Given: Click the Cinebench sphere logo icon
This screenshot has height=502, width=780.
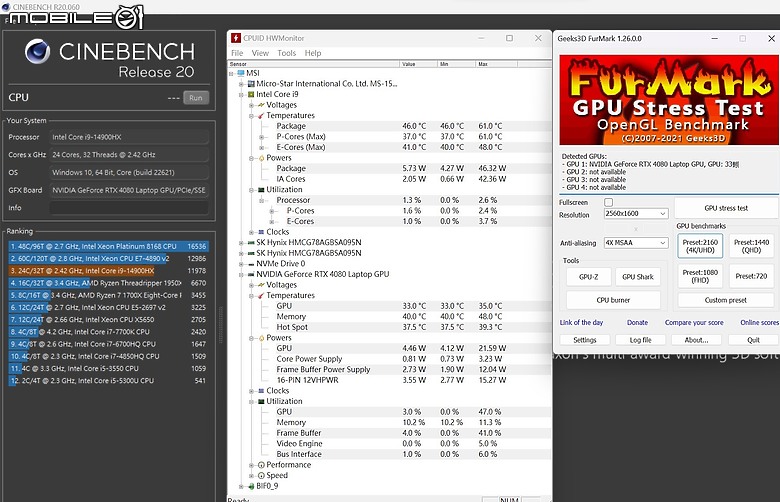Looking at the screenshot, I should point(37,51).
